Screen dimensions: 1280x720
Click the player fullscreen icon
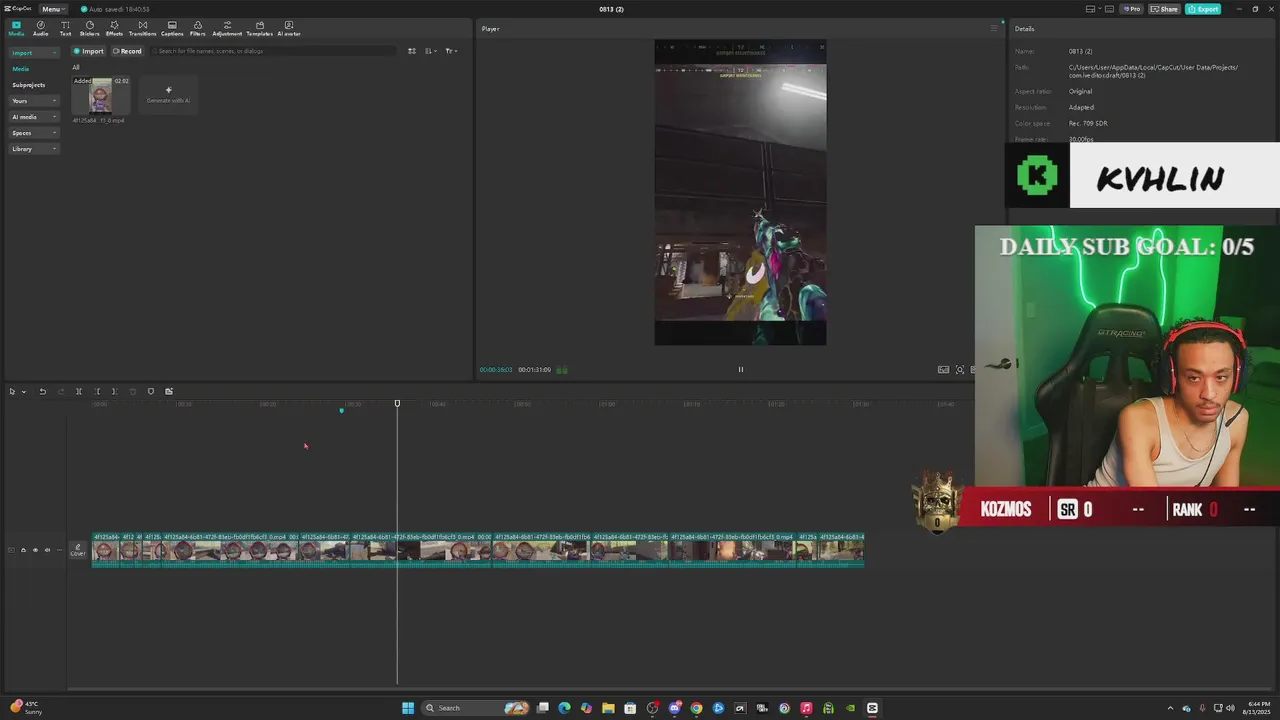pyautogui.click(x=960, y=369)
